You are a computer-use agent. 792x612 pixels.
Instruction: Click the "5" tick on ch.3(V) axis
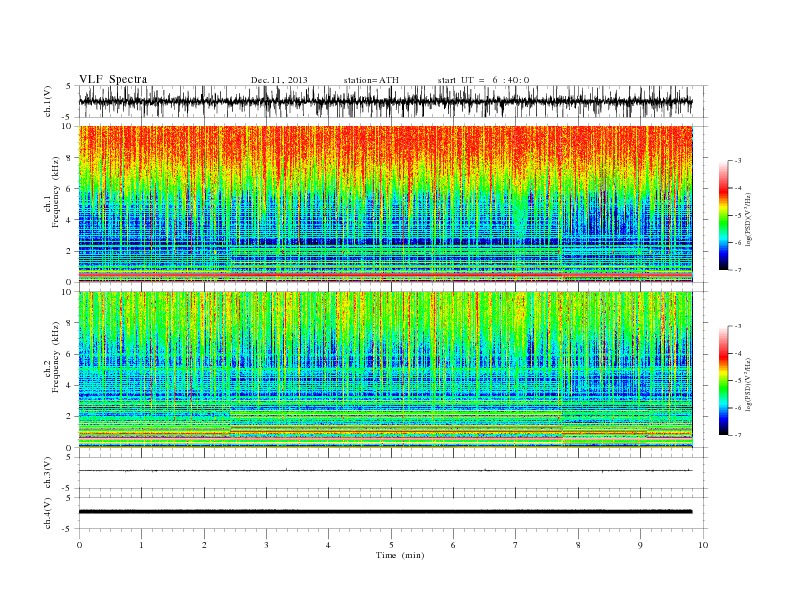pos(69,457)
